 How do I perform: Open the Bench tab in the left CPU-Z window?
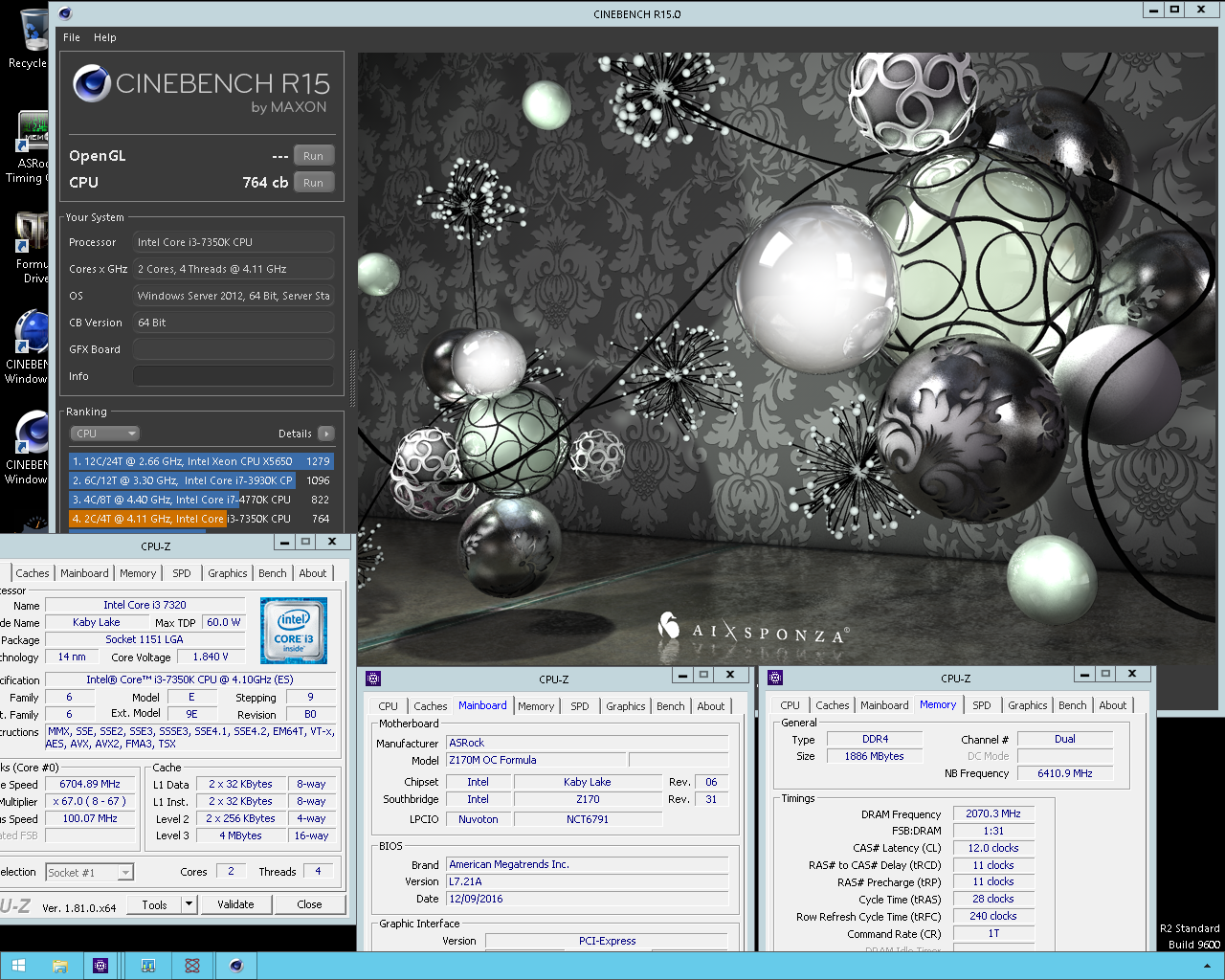pos(273,573)
